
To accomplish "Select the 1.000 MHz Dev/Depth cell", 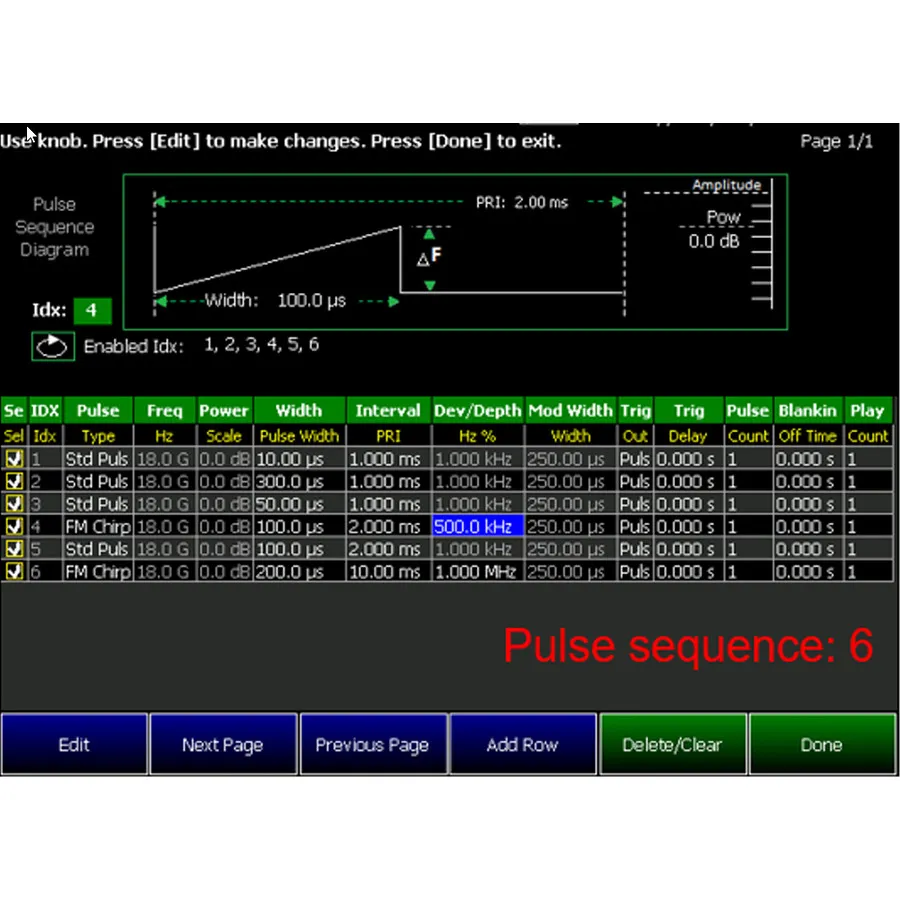I will 476,571.
